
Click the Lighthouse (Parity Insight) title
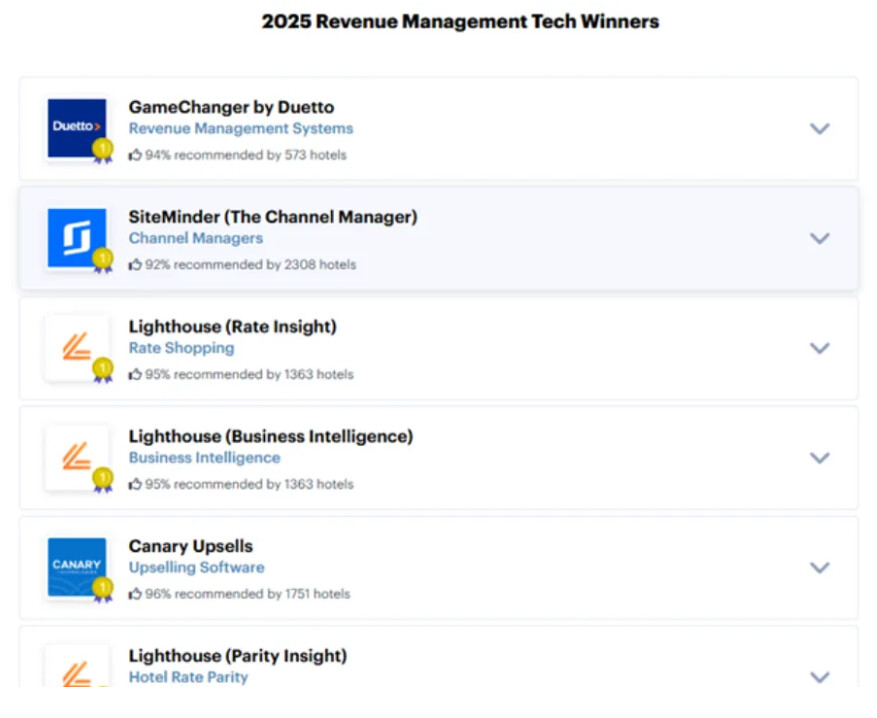238,655
